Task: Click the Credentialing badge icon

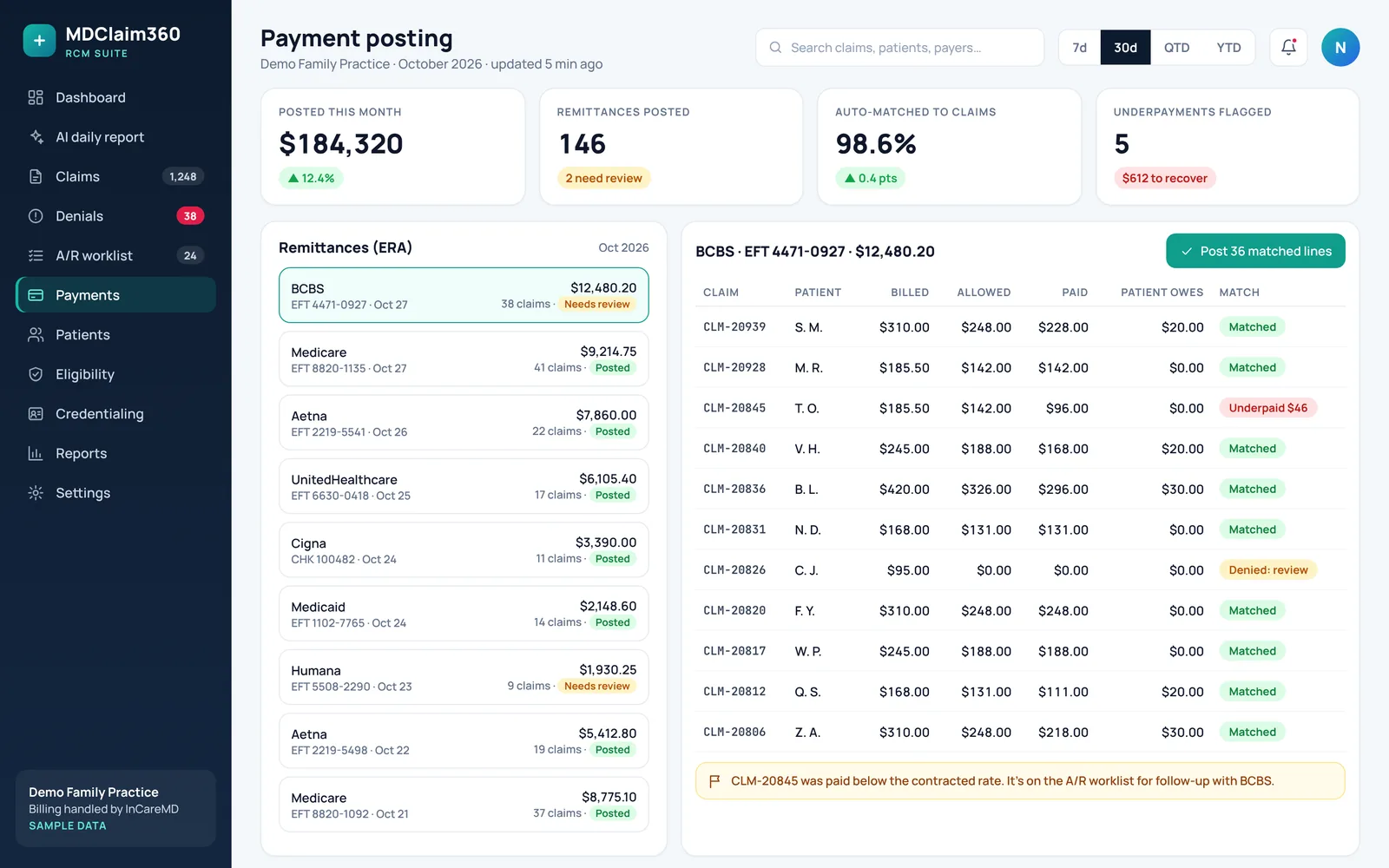Action: [36, 414]
